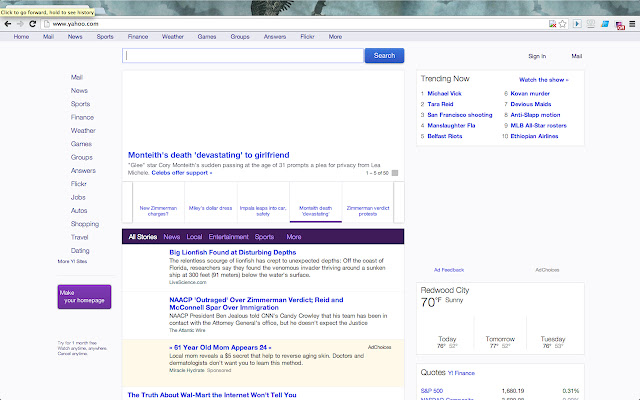The height and width of the screenshot is (400, 640).
Task: Click the browser forward arrow
Action: click(20, 22)
